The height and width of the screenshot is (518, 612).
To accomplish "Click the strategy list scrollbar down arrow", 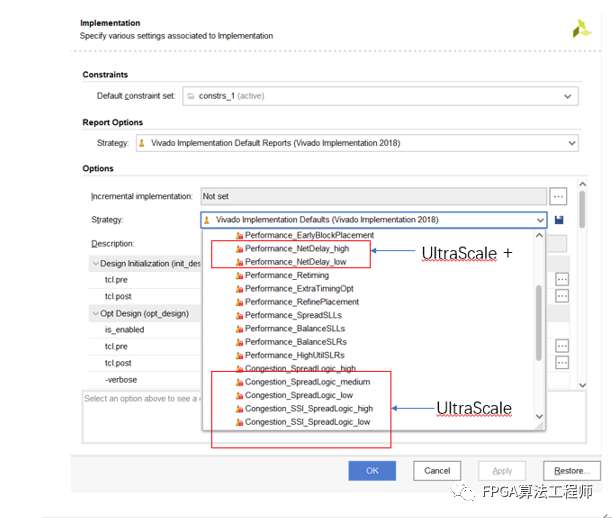I will tap(540, 417).
